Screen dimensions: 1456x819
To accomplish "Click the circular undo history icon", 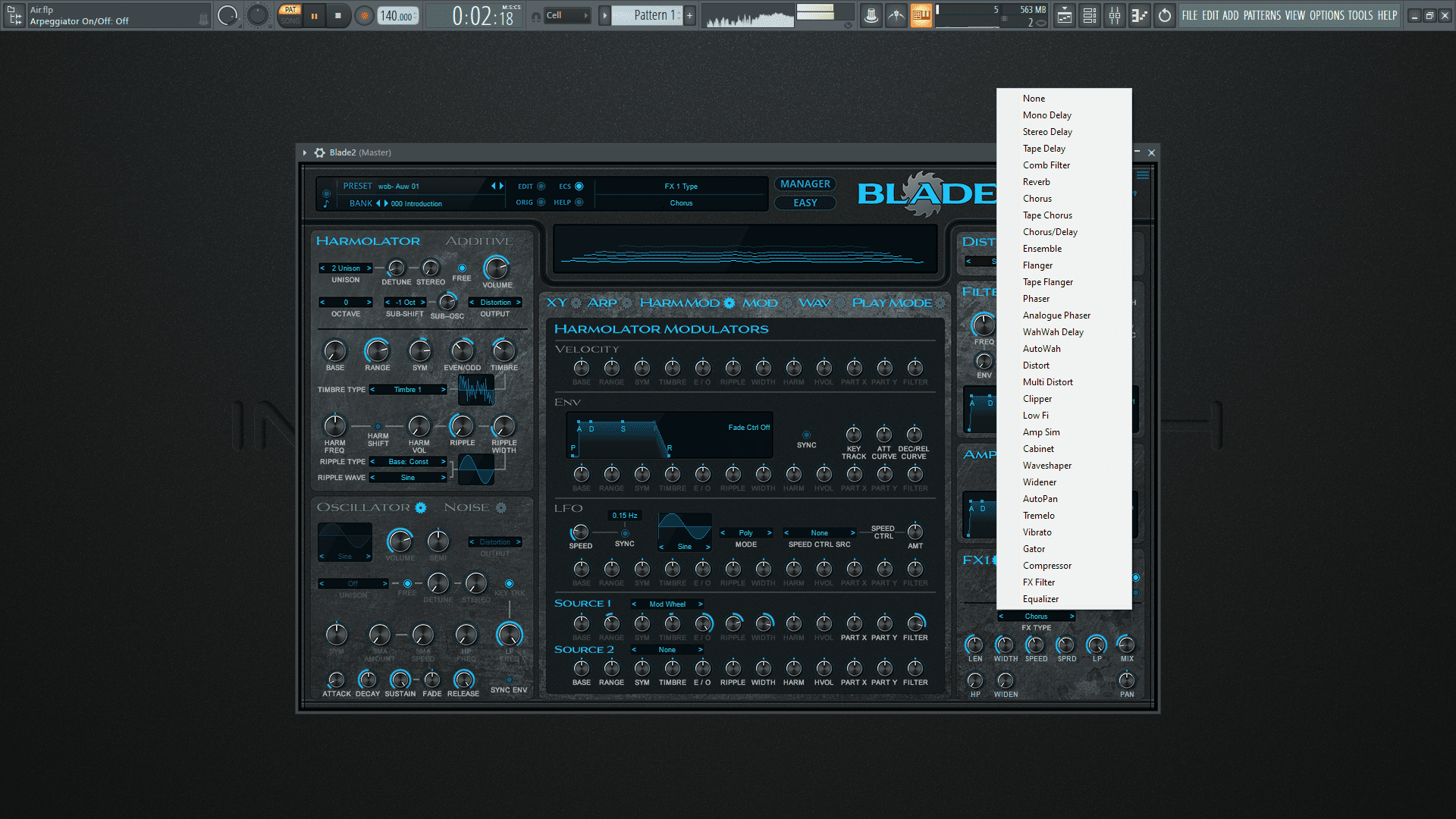I will [x=1165, y=15].
